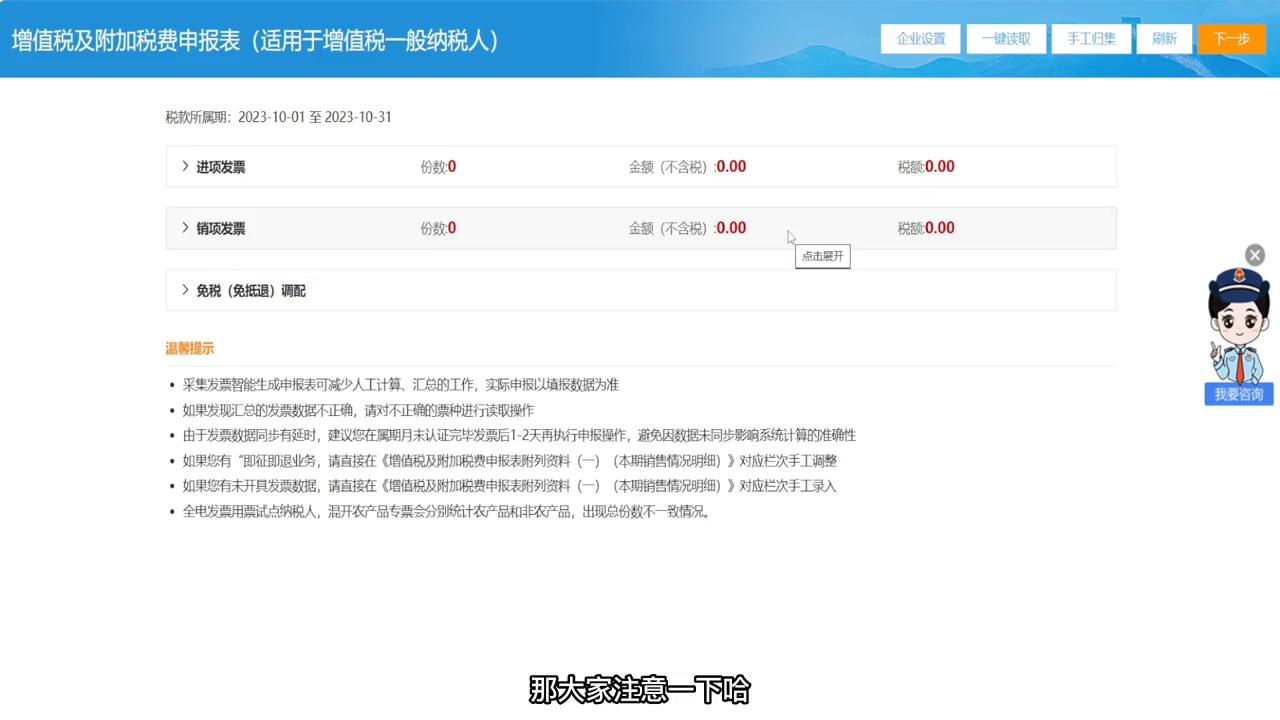This screenshot has width=1280, height=720.
Task: Click the 点击展开 tooltip prompt
Action: pos(822,256)
